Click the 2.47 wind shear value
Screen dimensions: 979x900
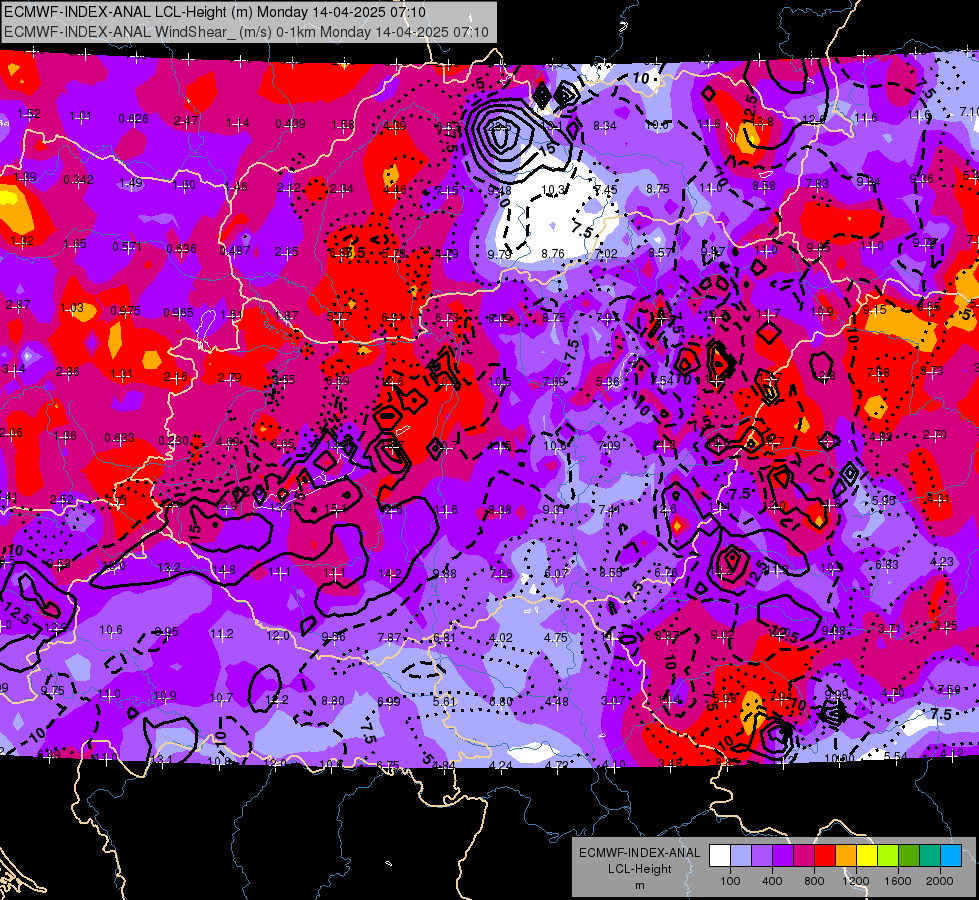(x=186, y=121)
